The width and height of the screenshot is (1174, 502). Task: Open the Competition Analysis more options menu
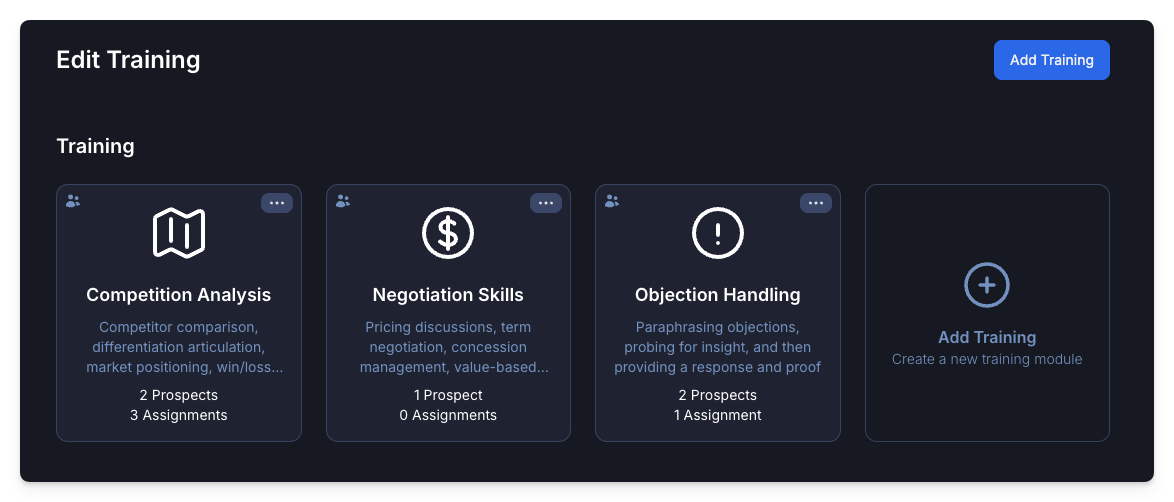(277, 203)
